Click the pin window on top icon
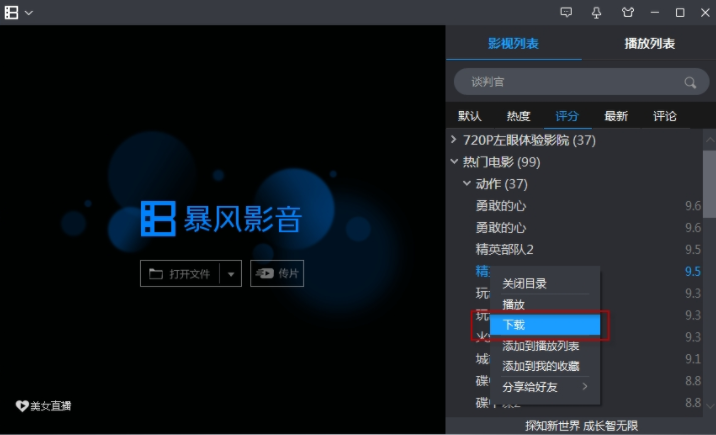Screen dimensions: 716x435 pos(596,12)
